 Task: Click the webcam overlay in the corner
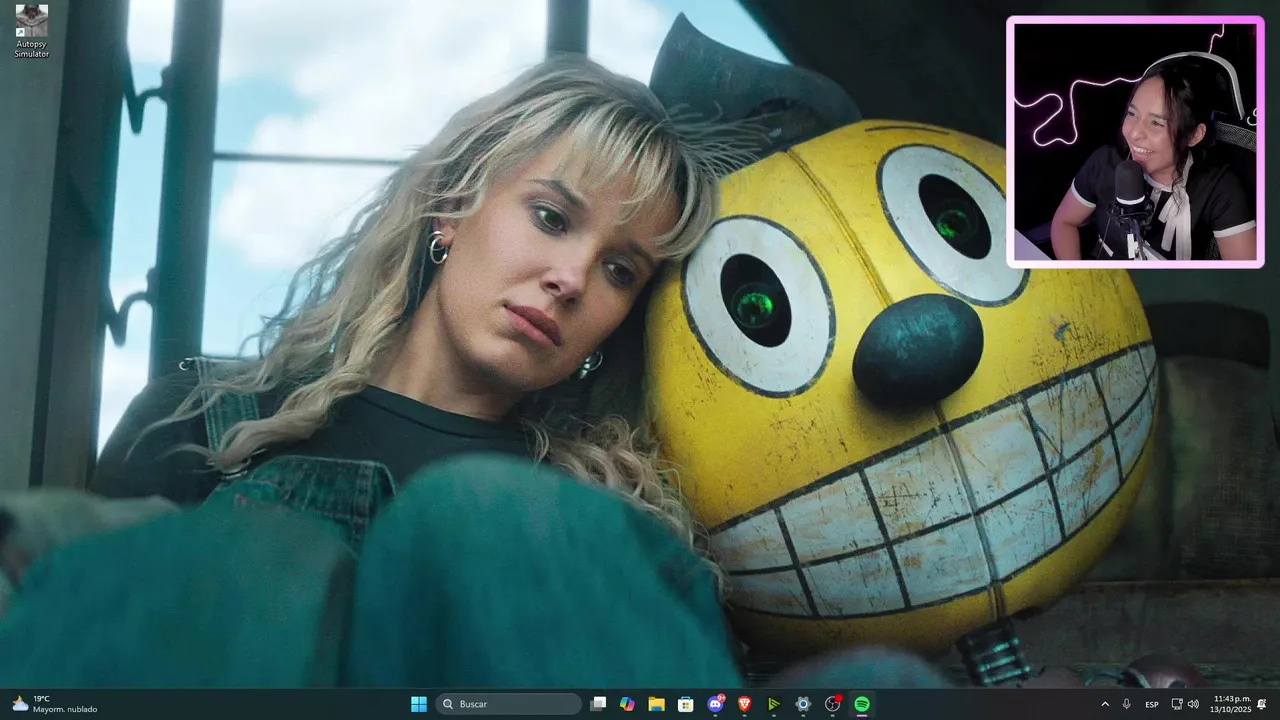(1135, 142)
